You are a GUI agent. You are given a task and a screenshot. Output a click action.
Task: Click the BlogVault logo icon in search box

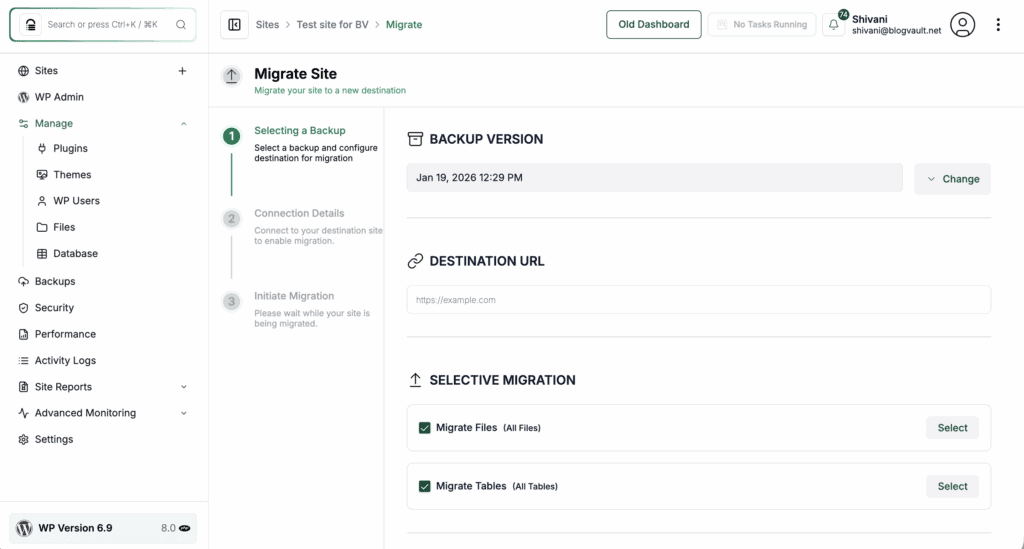[30, 25]
